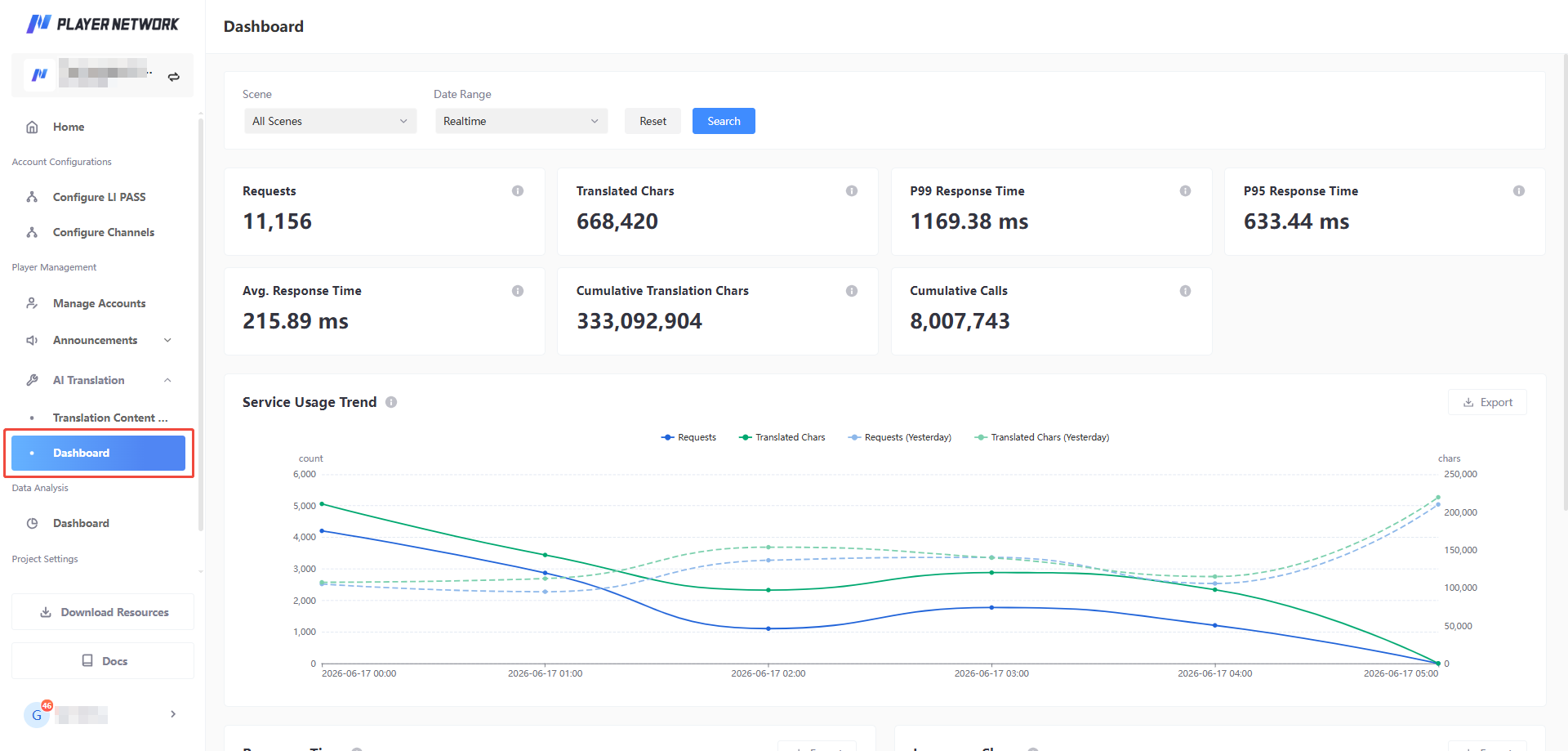
Task: Open Configure LI PASS in sidebar
Action: (x=99, y=197)
